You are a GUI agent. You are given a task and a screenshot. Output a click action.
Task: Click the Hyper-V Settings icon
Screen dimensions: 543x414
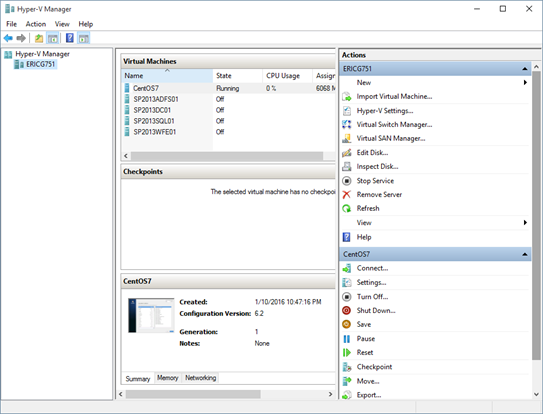(x=347, y=111)
